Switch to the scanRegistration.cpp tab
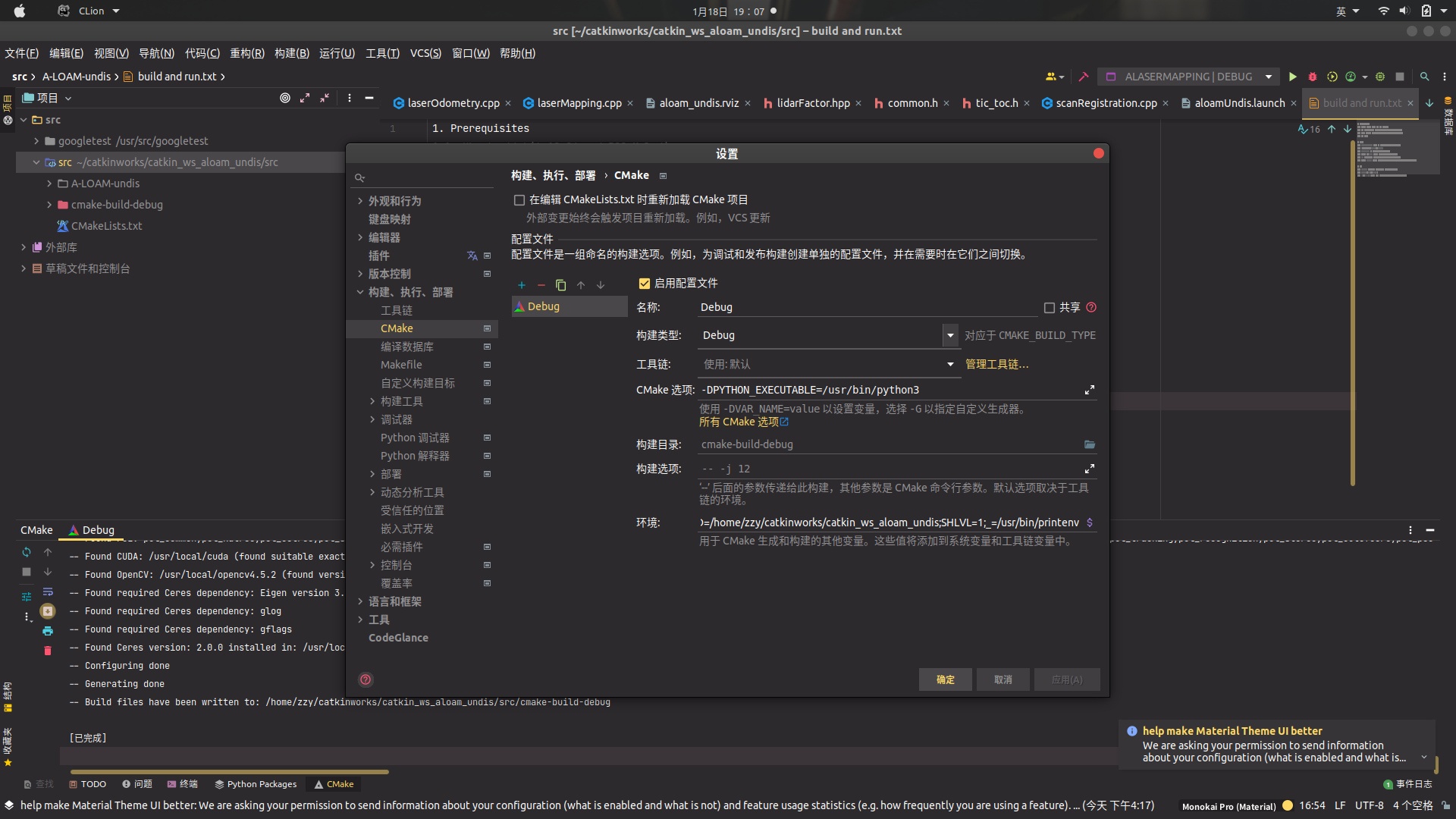This screenshot has width=1456, height=819. [1106, 103]
